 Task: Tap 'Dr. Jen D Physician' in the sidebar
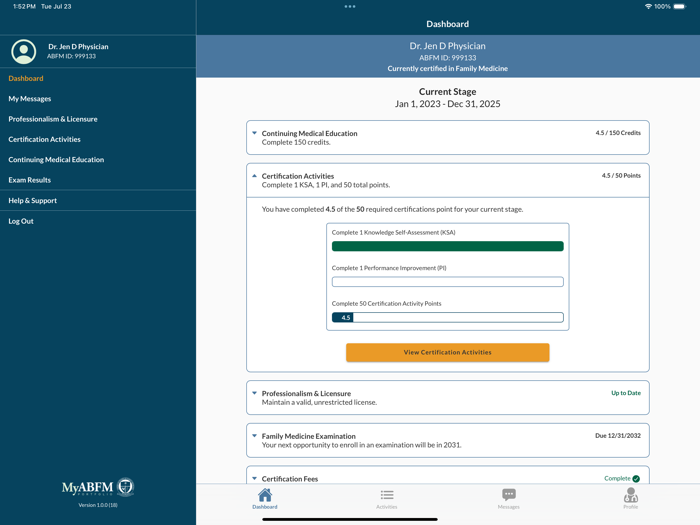click(x=78, y=46)
